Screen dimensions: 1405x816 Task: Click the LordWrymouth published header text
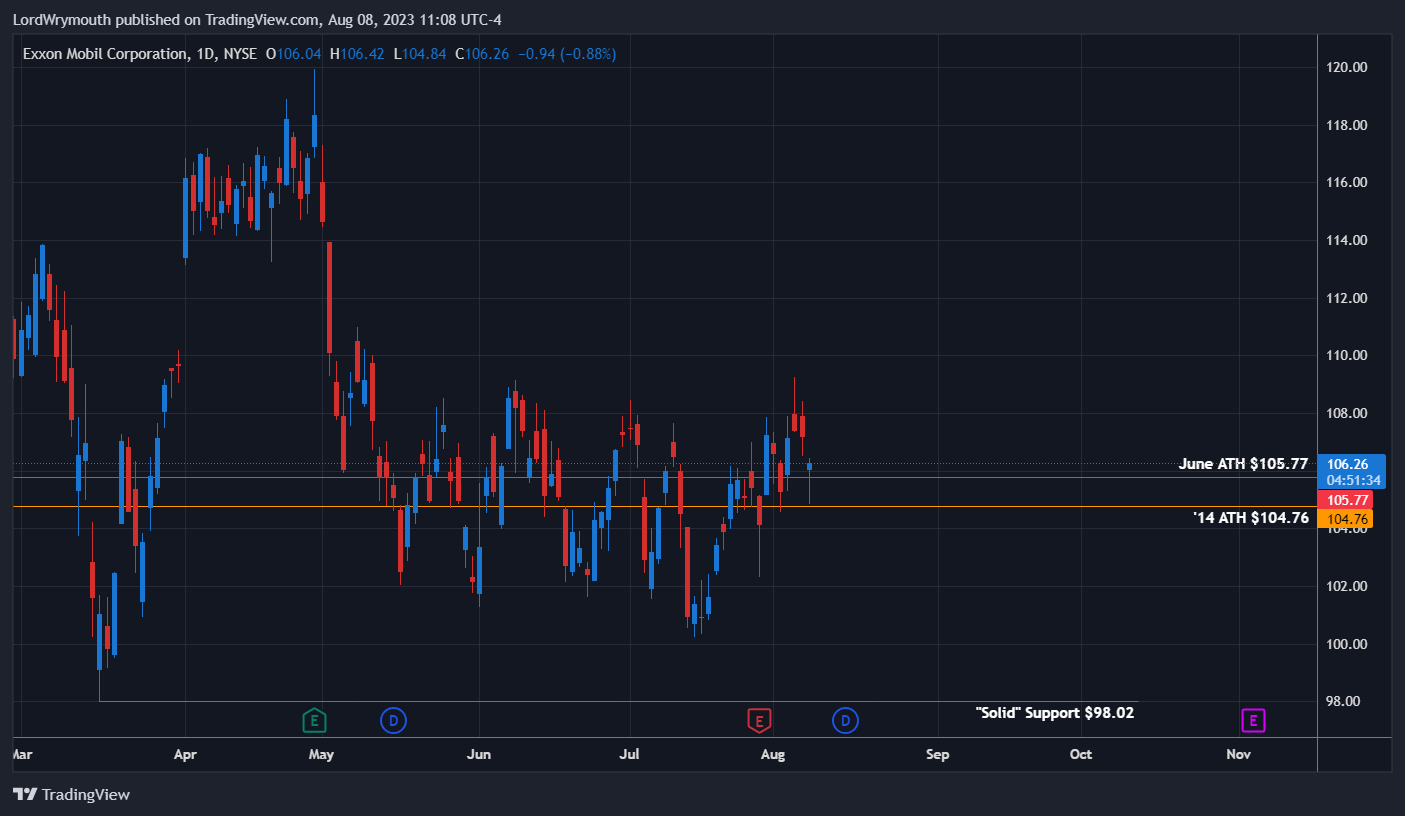pyautogui.click(x=257, y=18)
